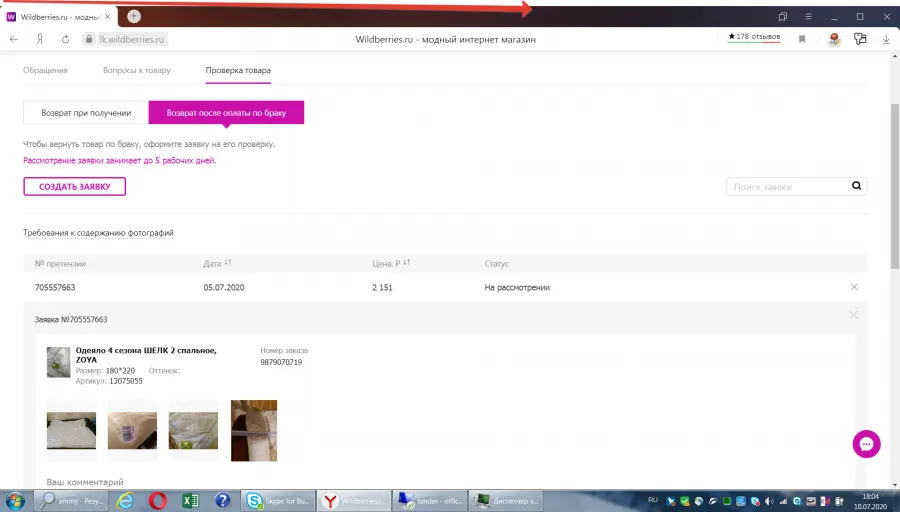Open the volume speaker tray icon
This screenshot has height=512, width=900.
(x=769, y=501)
